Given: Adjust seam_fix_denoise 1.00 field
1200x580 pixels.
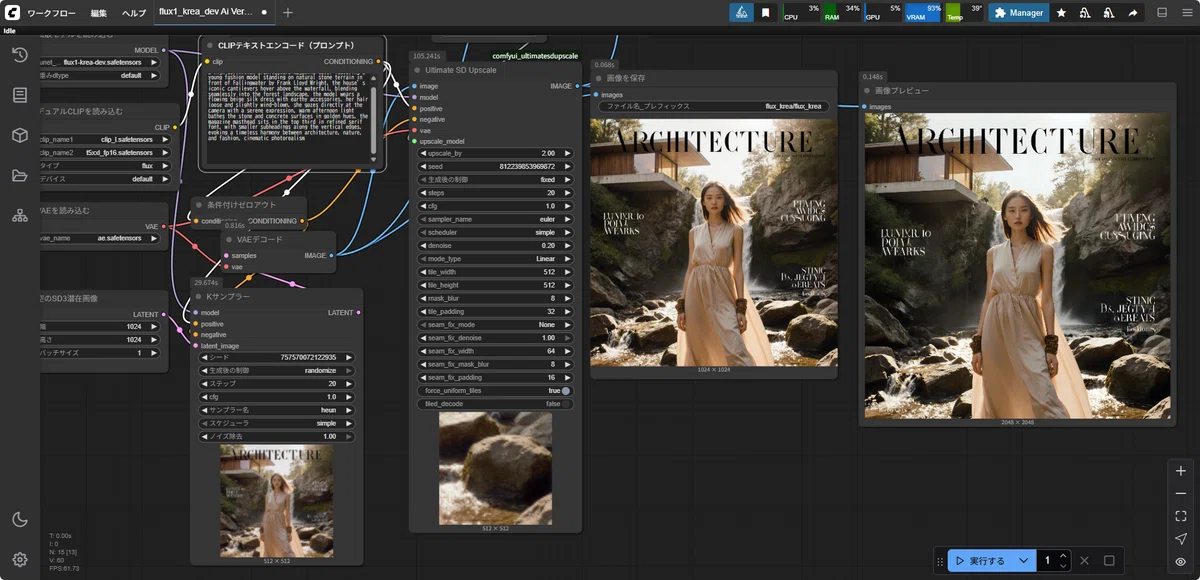Looking at the screenshot, I should [x=495, y=337].
